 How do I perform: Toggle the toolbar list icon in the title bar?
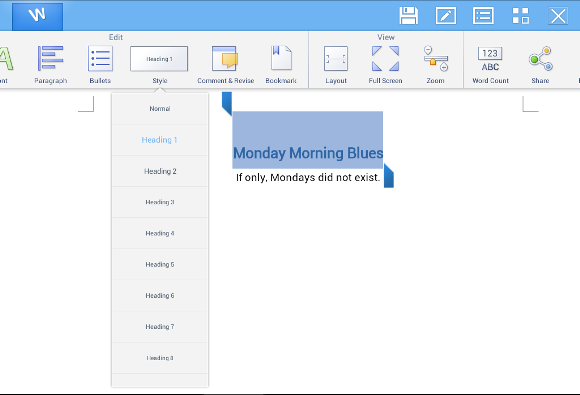point(483,16)
